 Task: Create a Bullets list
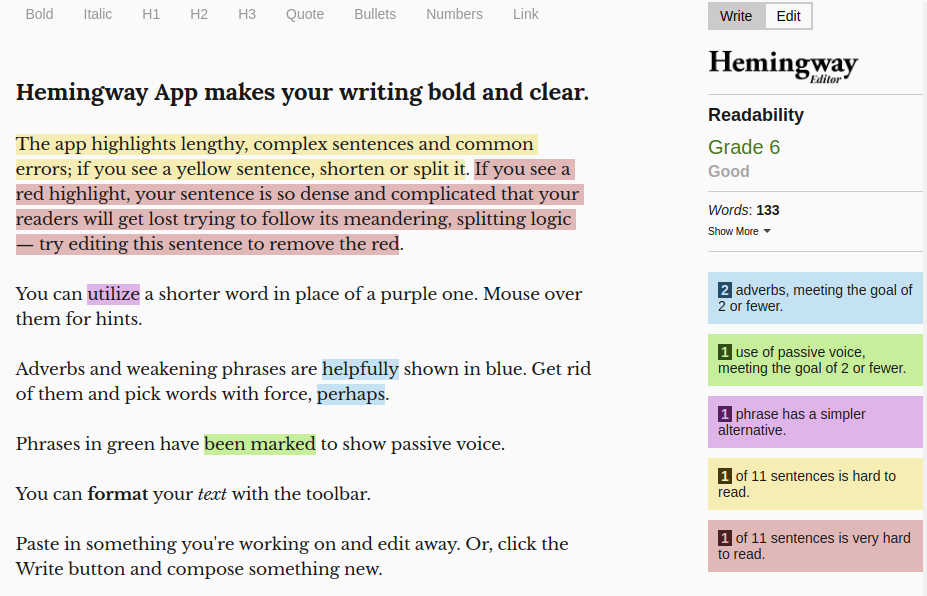(x=375, y=14)
